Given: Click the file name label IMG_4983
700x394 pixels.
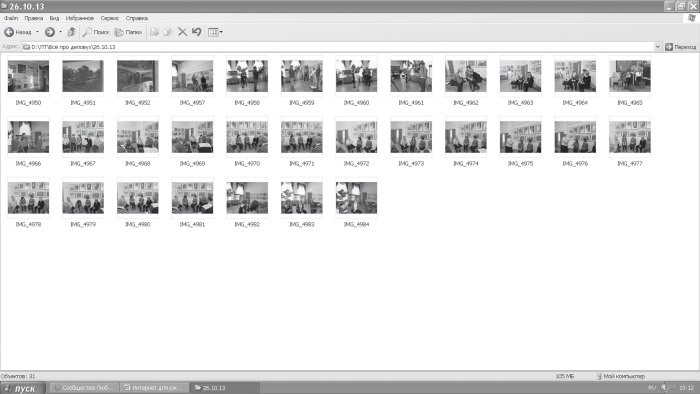Looking at the screenshot, I should 302,224.
